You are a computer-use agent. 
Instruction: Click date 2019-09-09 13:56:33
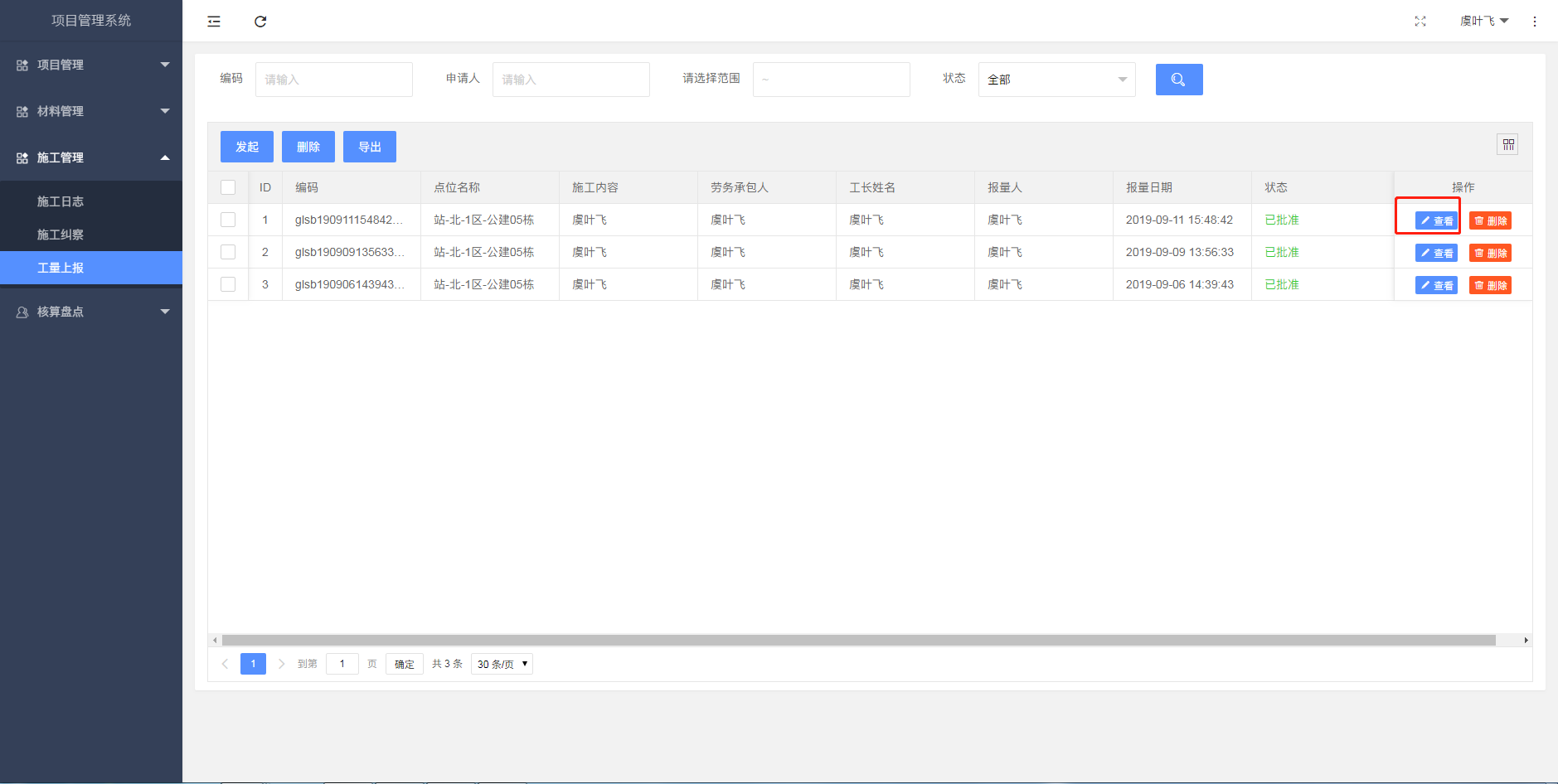(x=1179, y=252)
